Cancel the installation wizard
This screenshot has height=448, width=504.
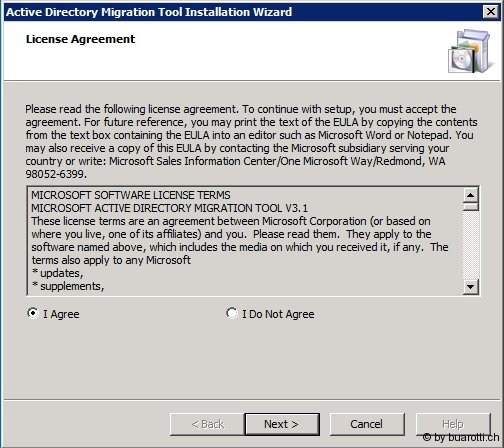367,424
